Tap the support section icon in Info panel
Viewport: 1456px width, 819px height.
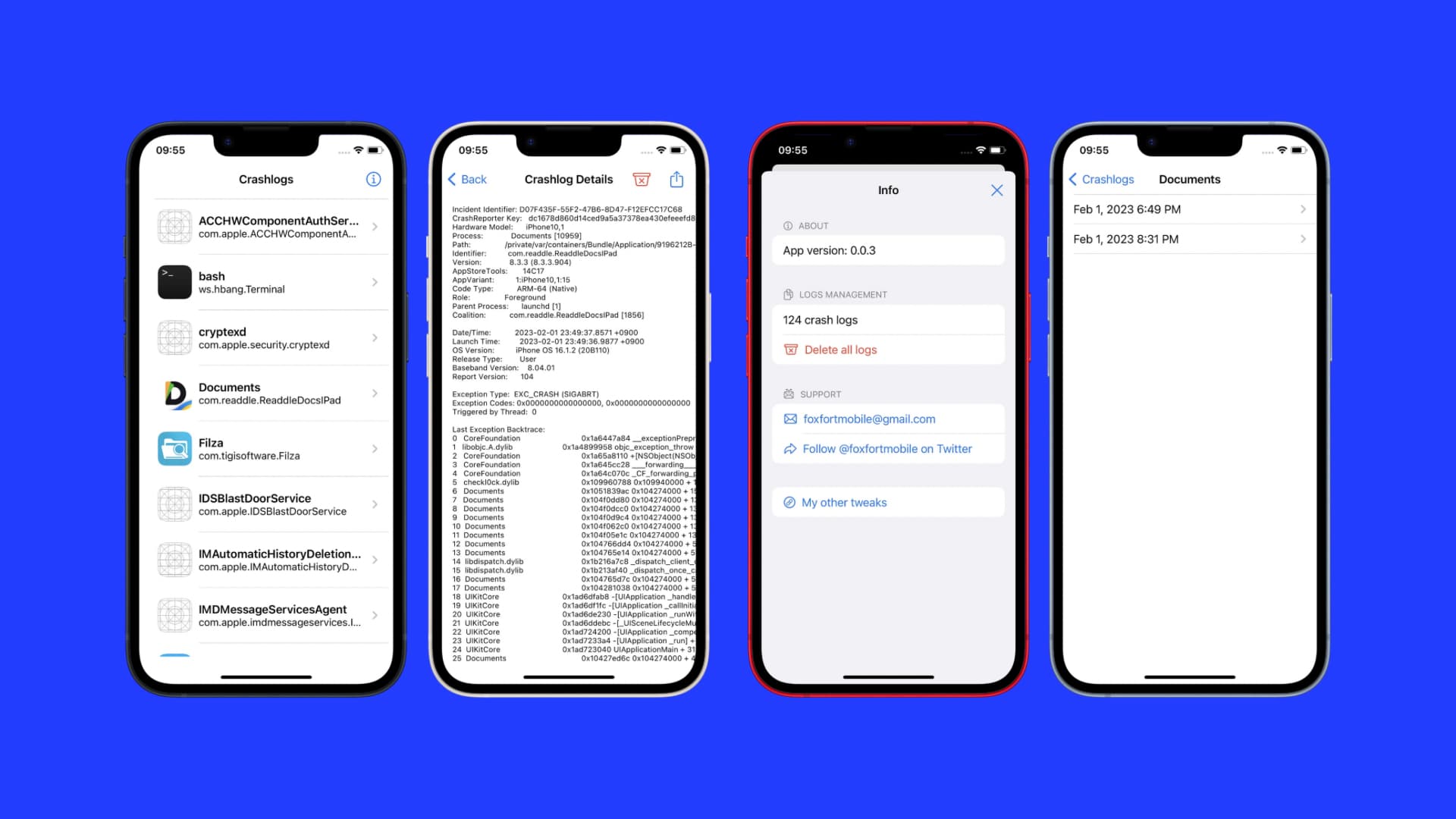788,394
